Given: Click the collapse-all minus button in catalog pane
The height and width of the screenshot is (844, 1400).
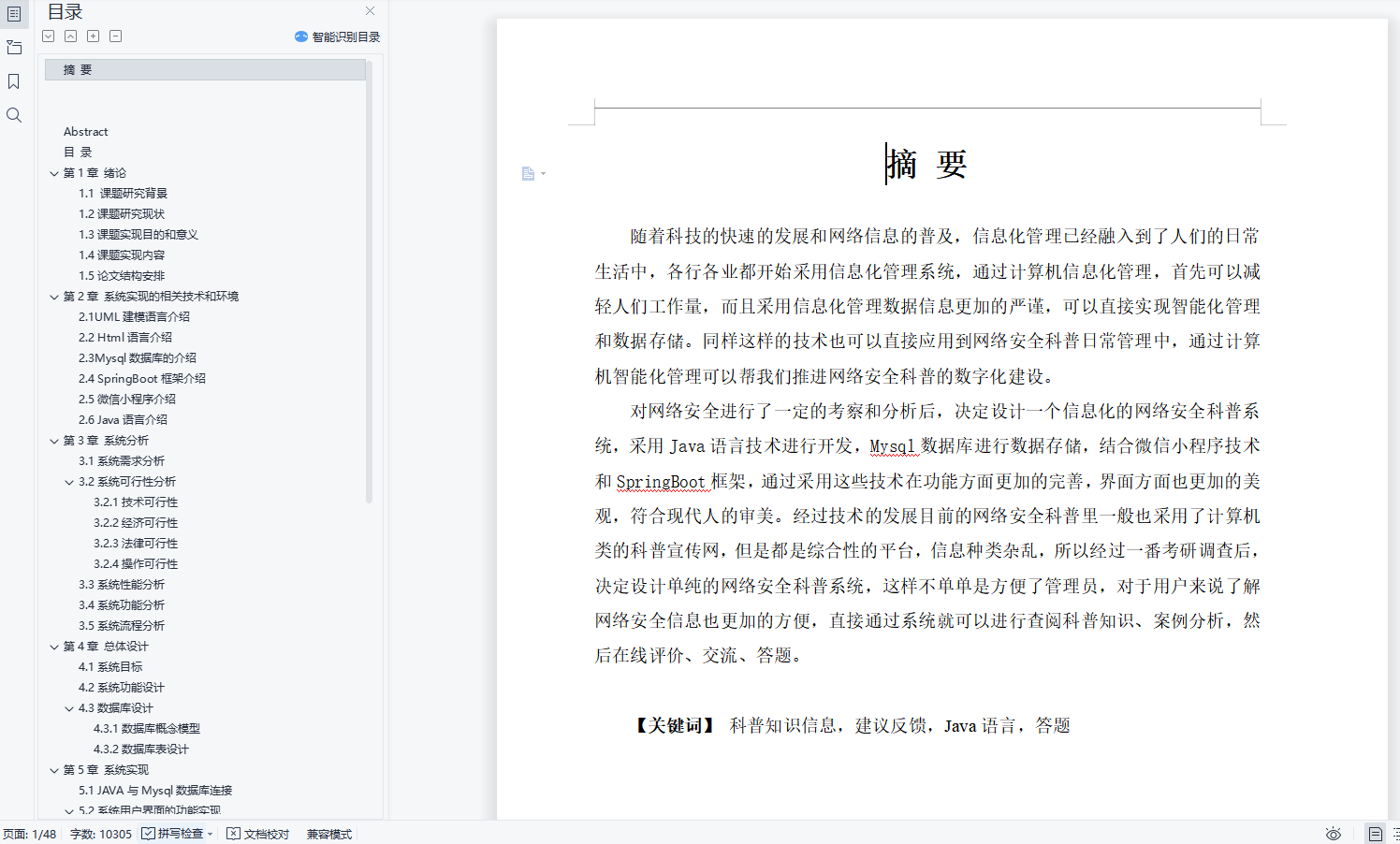Looking at the screenshot, I should (x=115, y=36).
